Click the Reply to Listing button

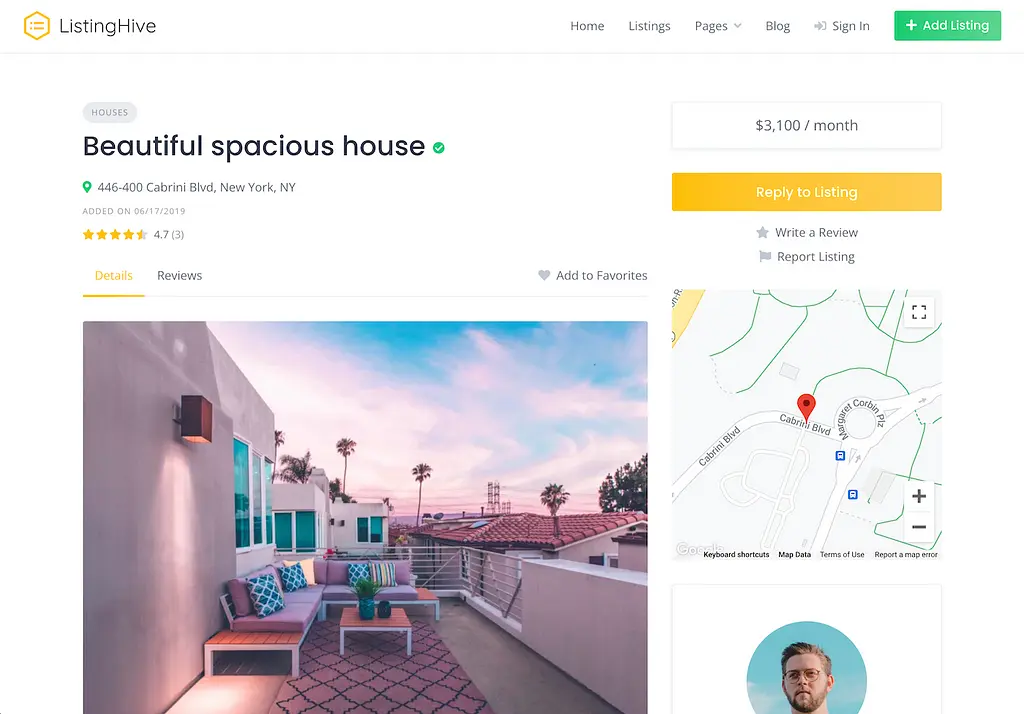pyautogui.click(x=807, y=192)
